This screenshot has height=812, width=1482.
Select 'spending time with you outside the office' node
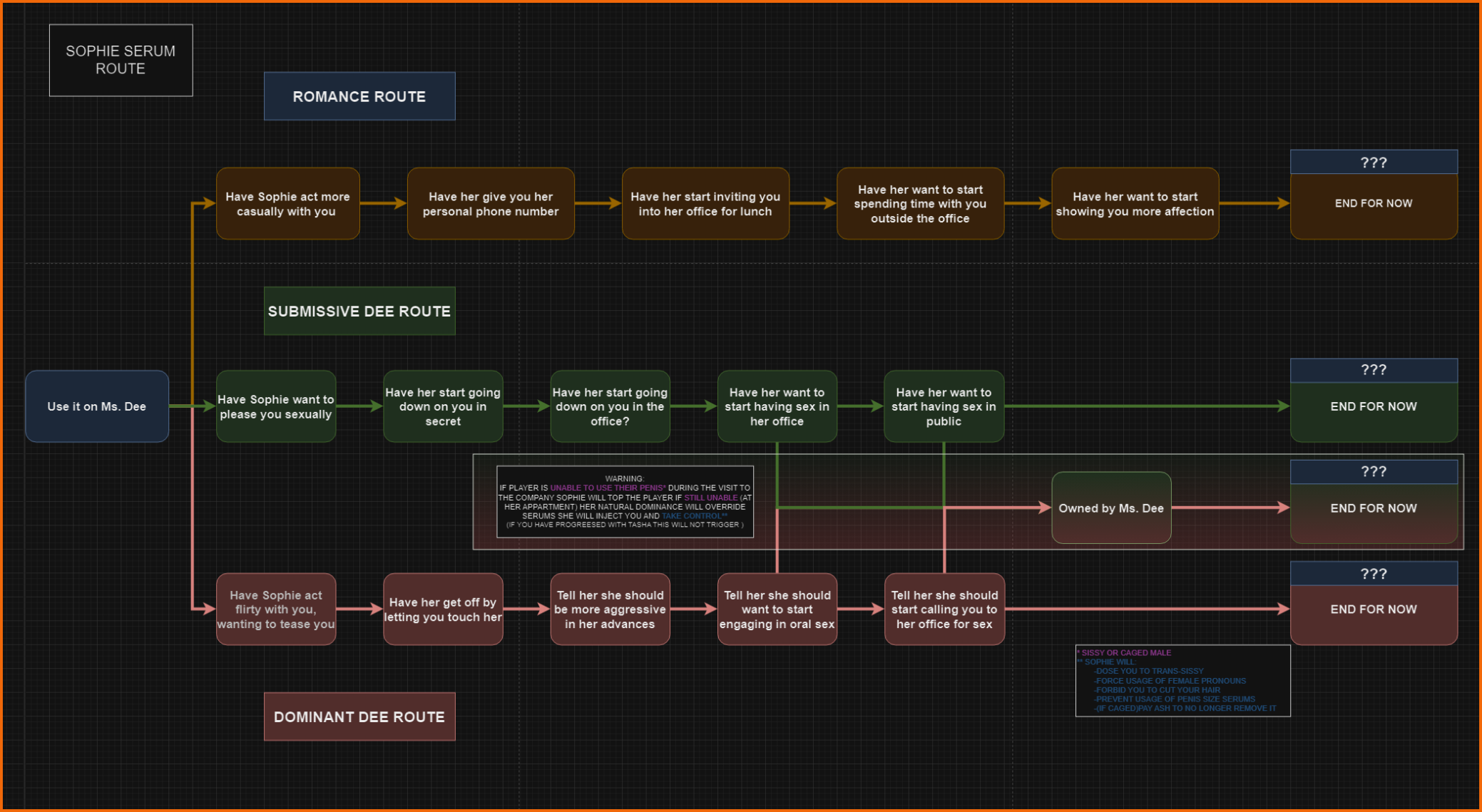[919, 204]
